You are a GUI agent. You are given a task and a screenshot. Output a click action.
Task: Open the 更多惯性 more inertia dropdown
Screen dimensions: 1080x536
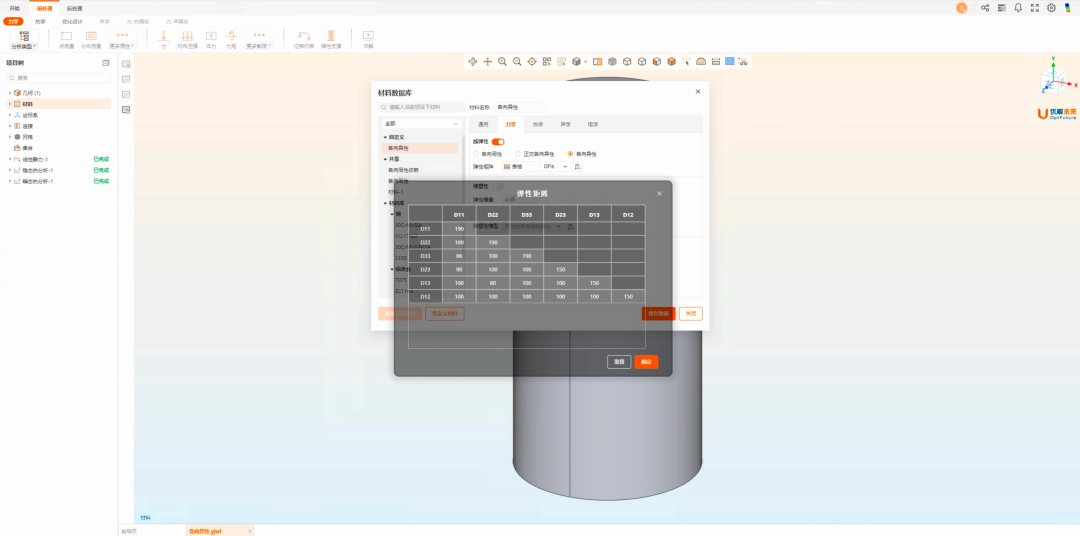point(122,40)
